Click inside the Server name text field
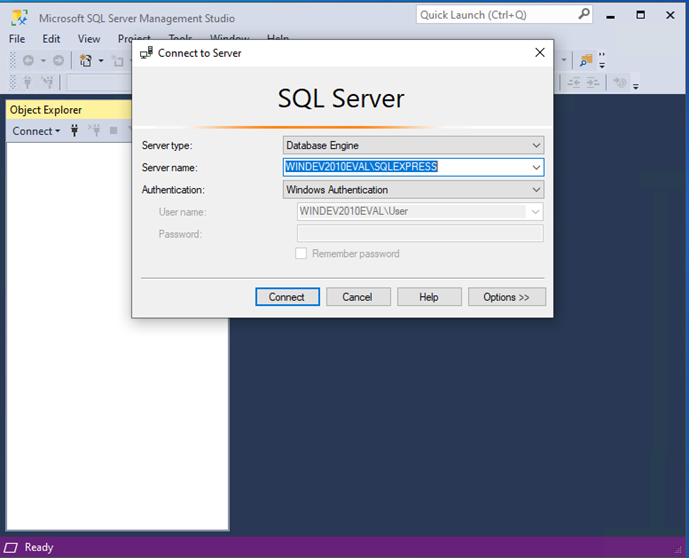 (x=406, y=167)
